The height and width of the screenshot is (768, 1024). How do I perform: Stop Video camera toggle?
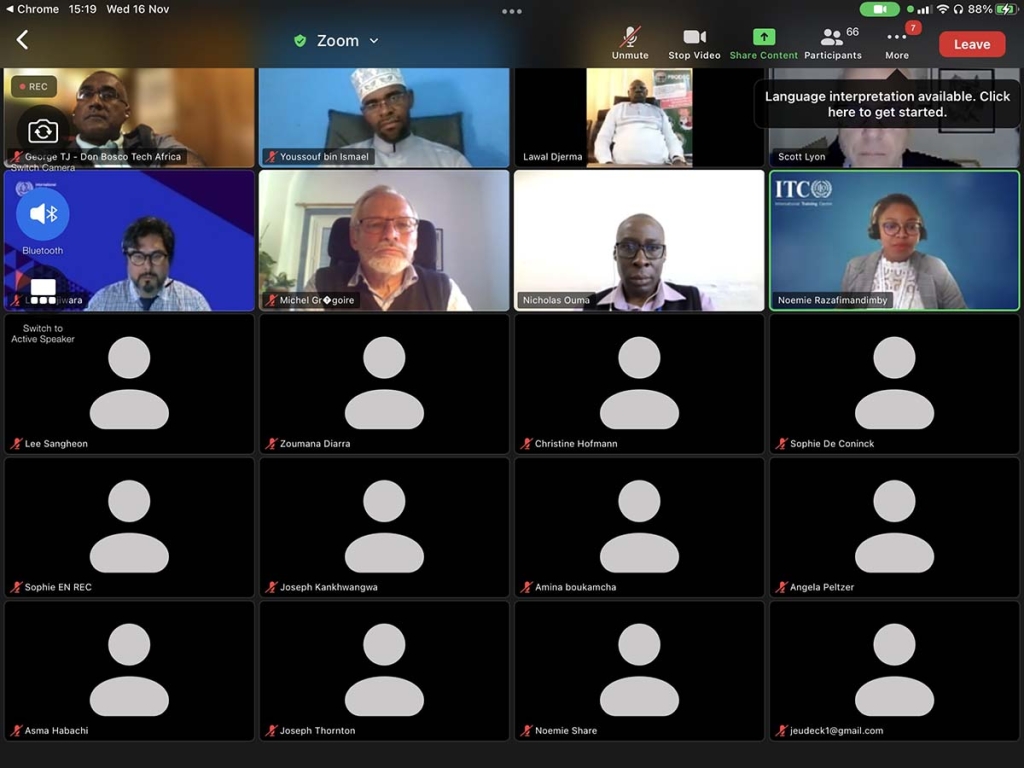694,43
